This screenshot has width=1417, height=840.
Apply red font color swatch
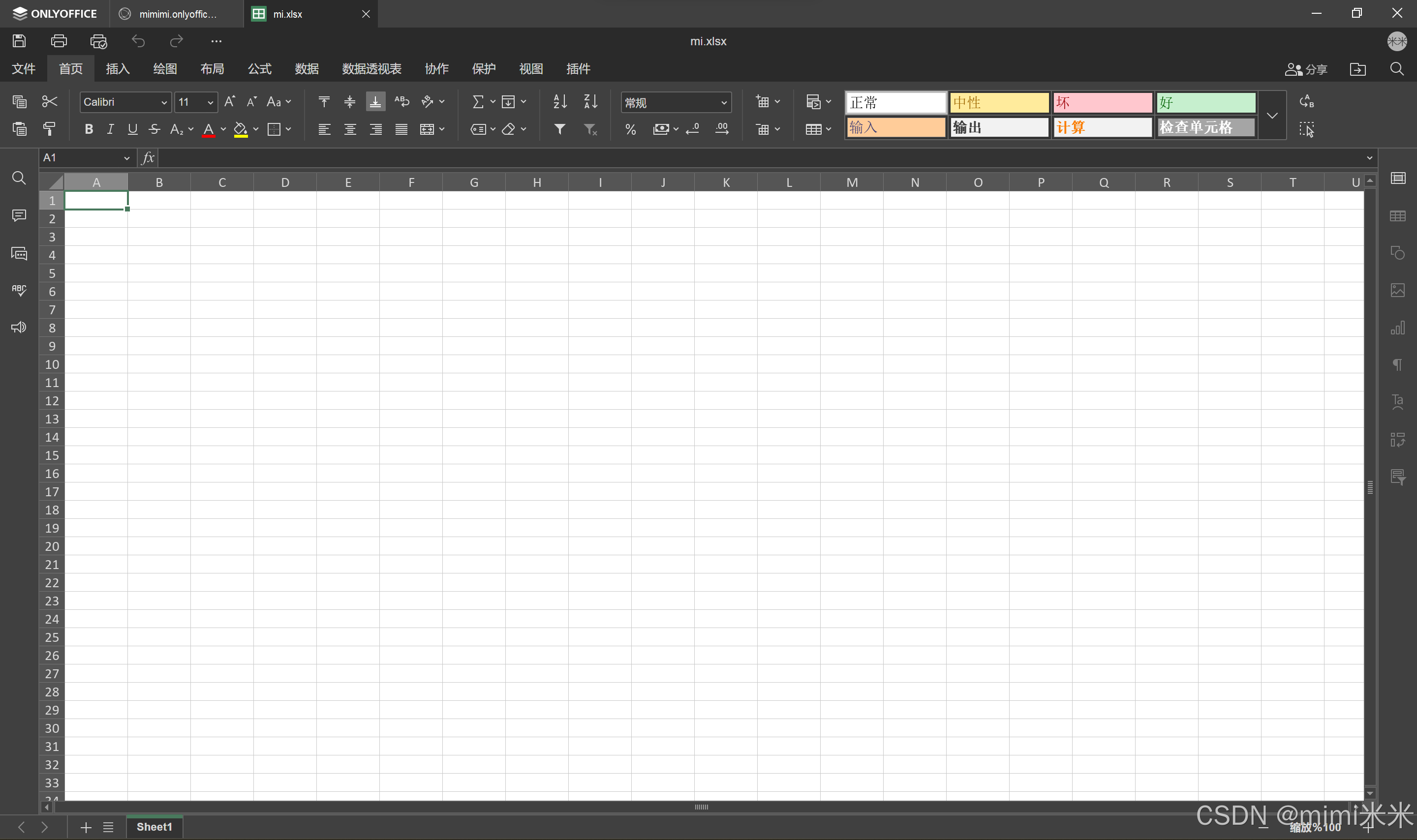[x=208, y=129]
